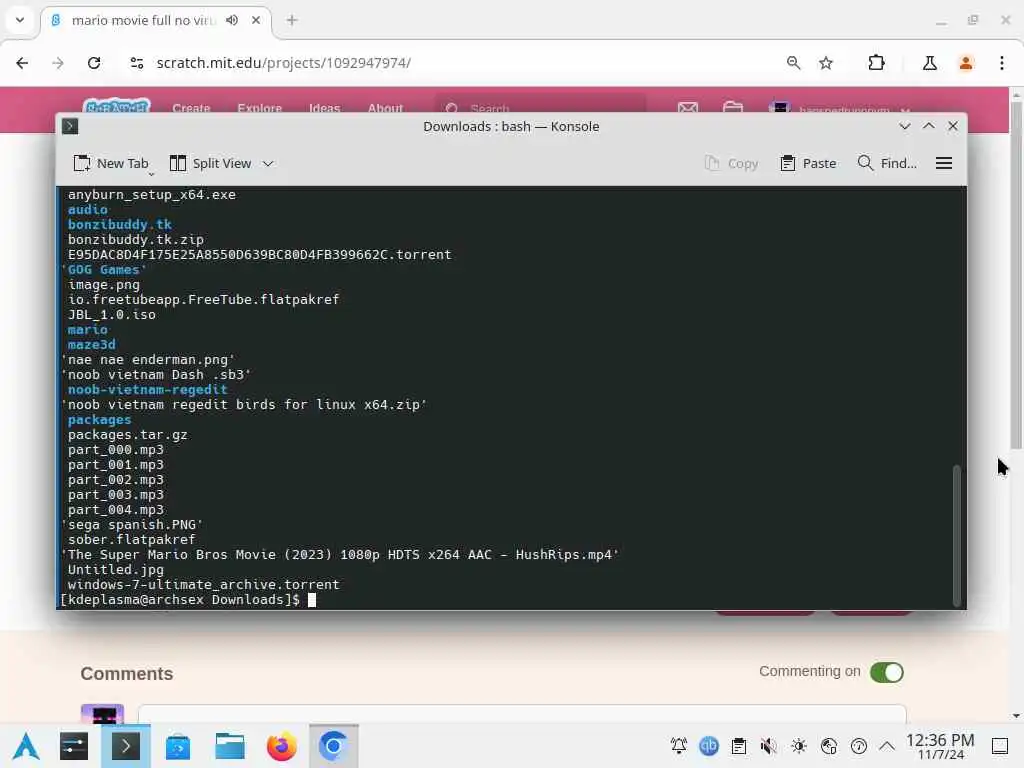Click About in Scratch navigation
The height and width of the screenshot is (768, 1024).
click(385, 108)
